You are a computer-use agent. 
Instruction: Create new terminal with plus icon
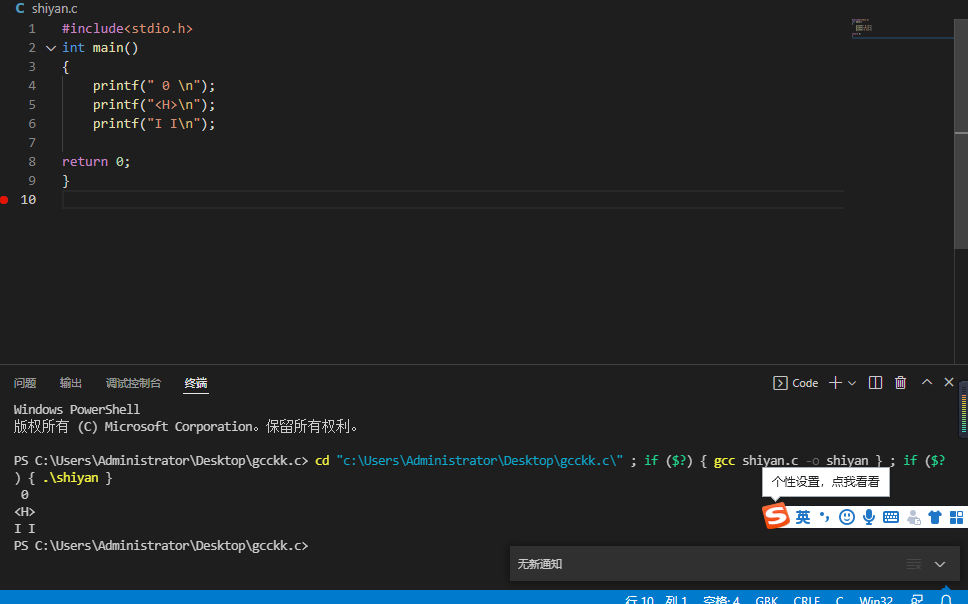(x=835, y=383)
